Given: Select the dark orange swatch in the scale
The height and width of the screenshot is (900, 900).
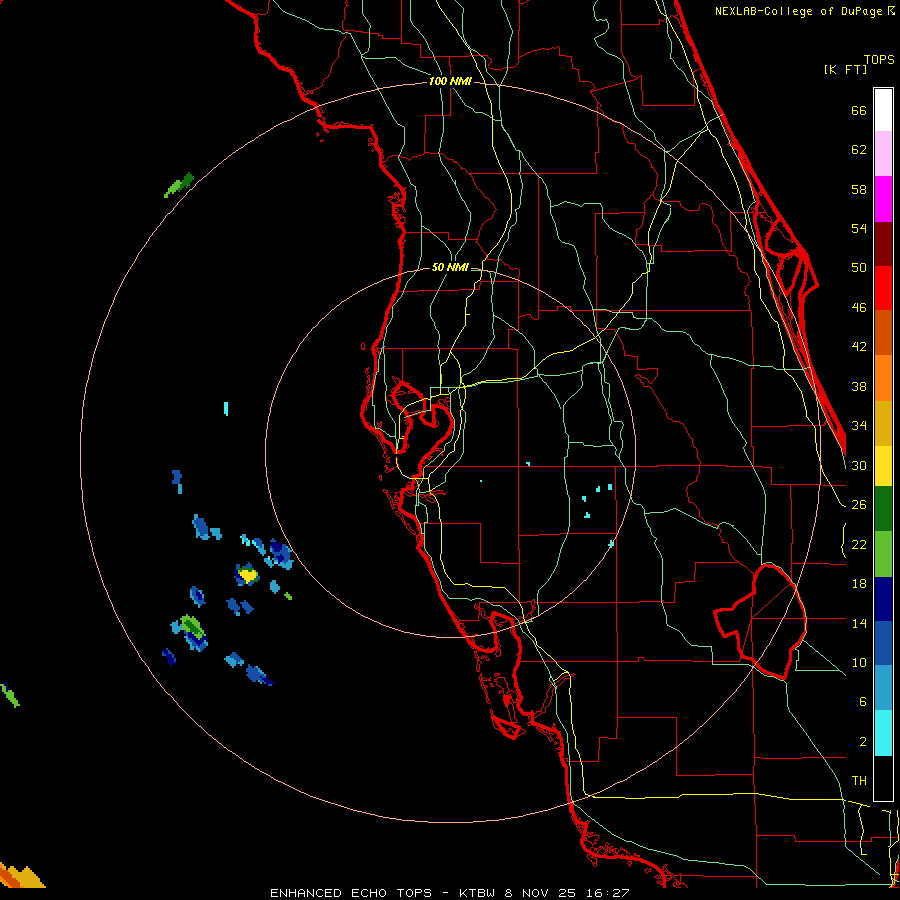Looking at the screenshot, I should (x=883, y=333).
